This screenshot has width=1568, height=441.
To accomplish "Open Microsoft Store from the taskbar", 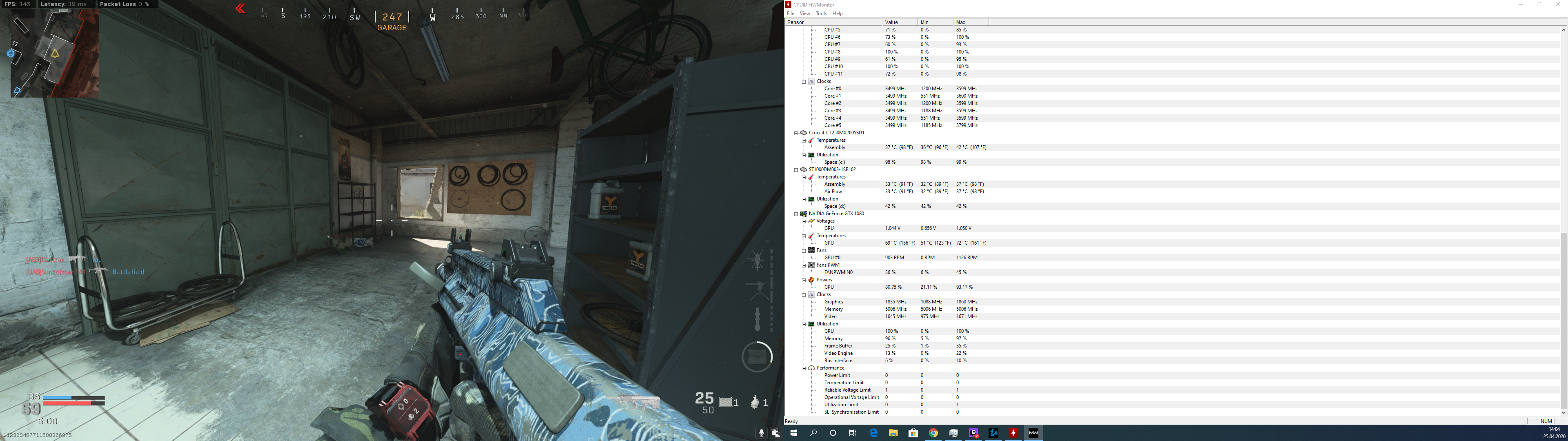I will pyautogui.click(x=913, y=433).
